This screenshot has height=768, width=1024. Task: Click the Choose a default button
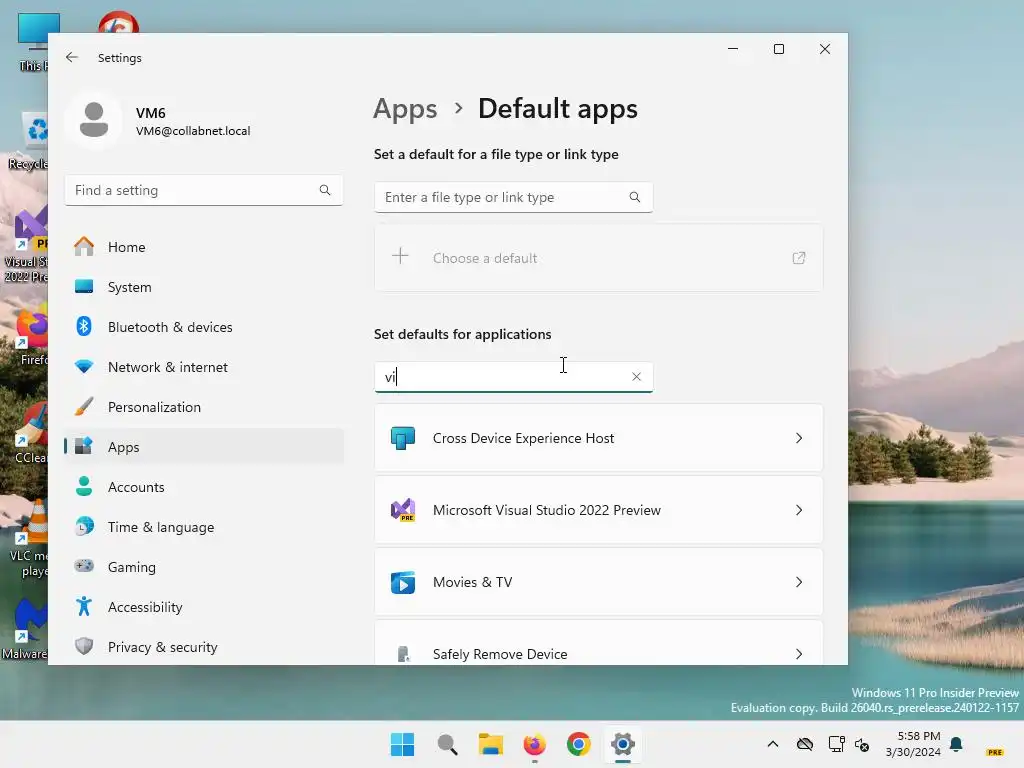[x=598, y=258]
